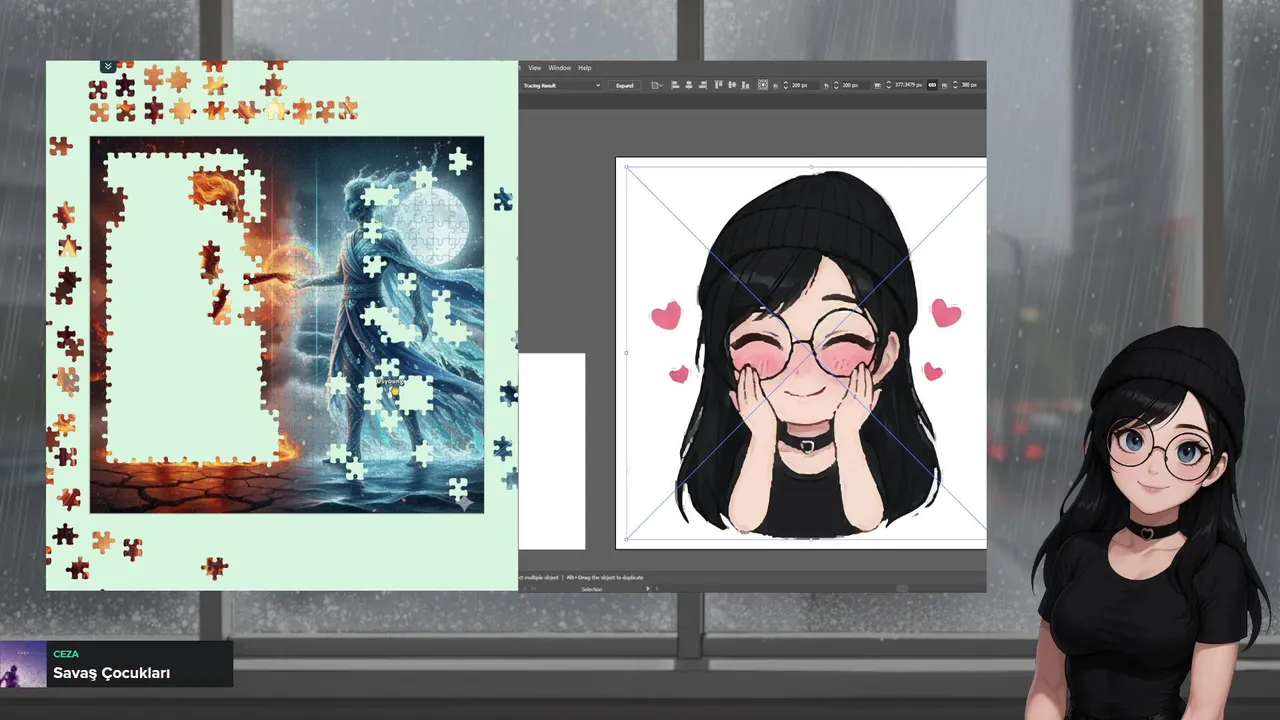Click the status bar Selection play arrow
The height and width of the screenshot is (720, 1280).
click(648, 589)
